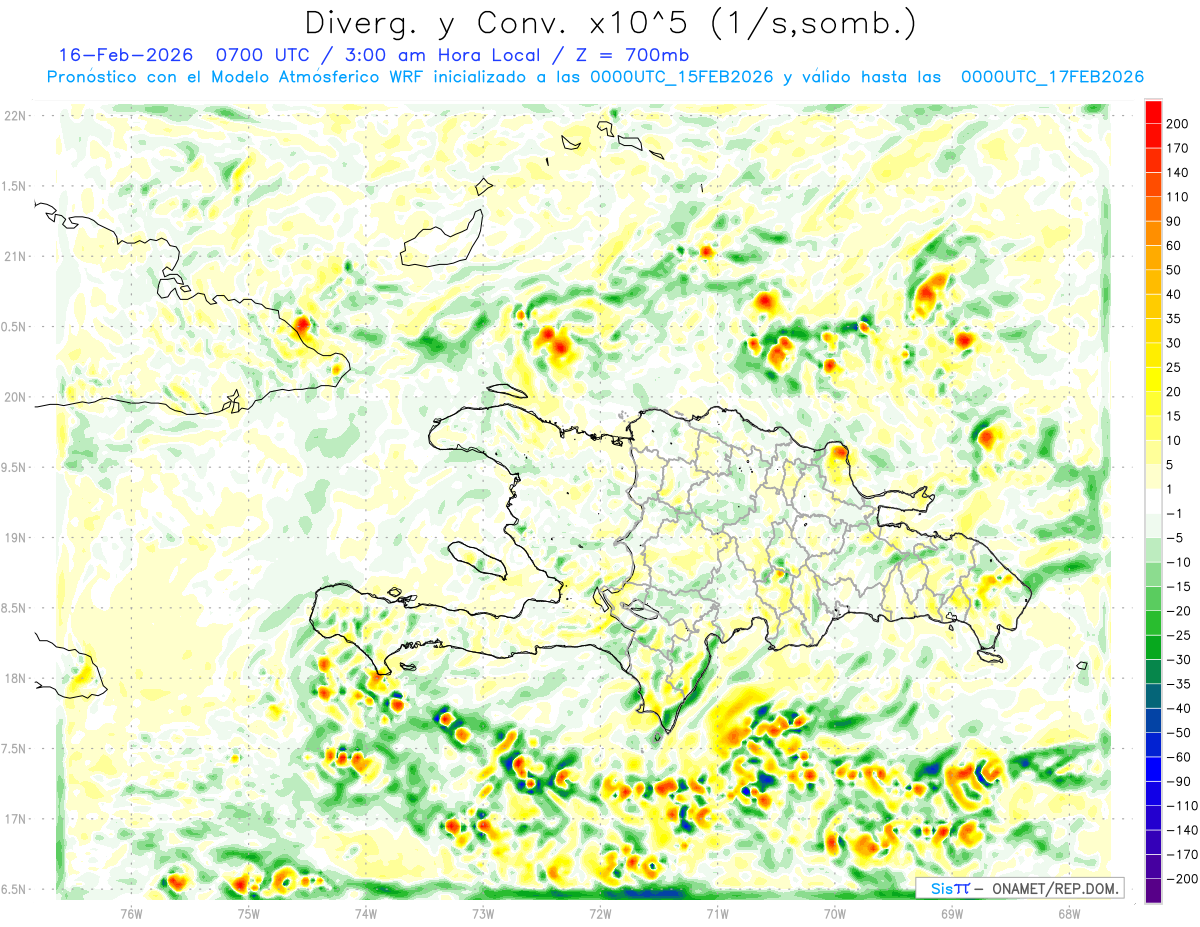Screen dimensions: 1200x927
Task: Click the positive 110 colorbar value
Action: pyautogui.click(x=1178, y=198)
